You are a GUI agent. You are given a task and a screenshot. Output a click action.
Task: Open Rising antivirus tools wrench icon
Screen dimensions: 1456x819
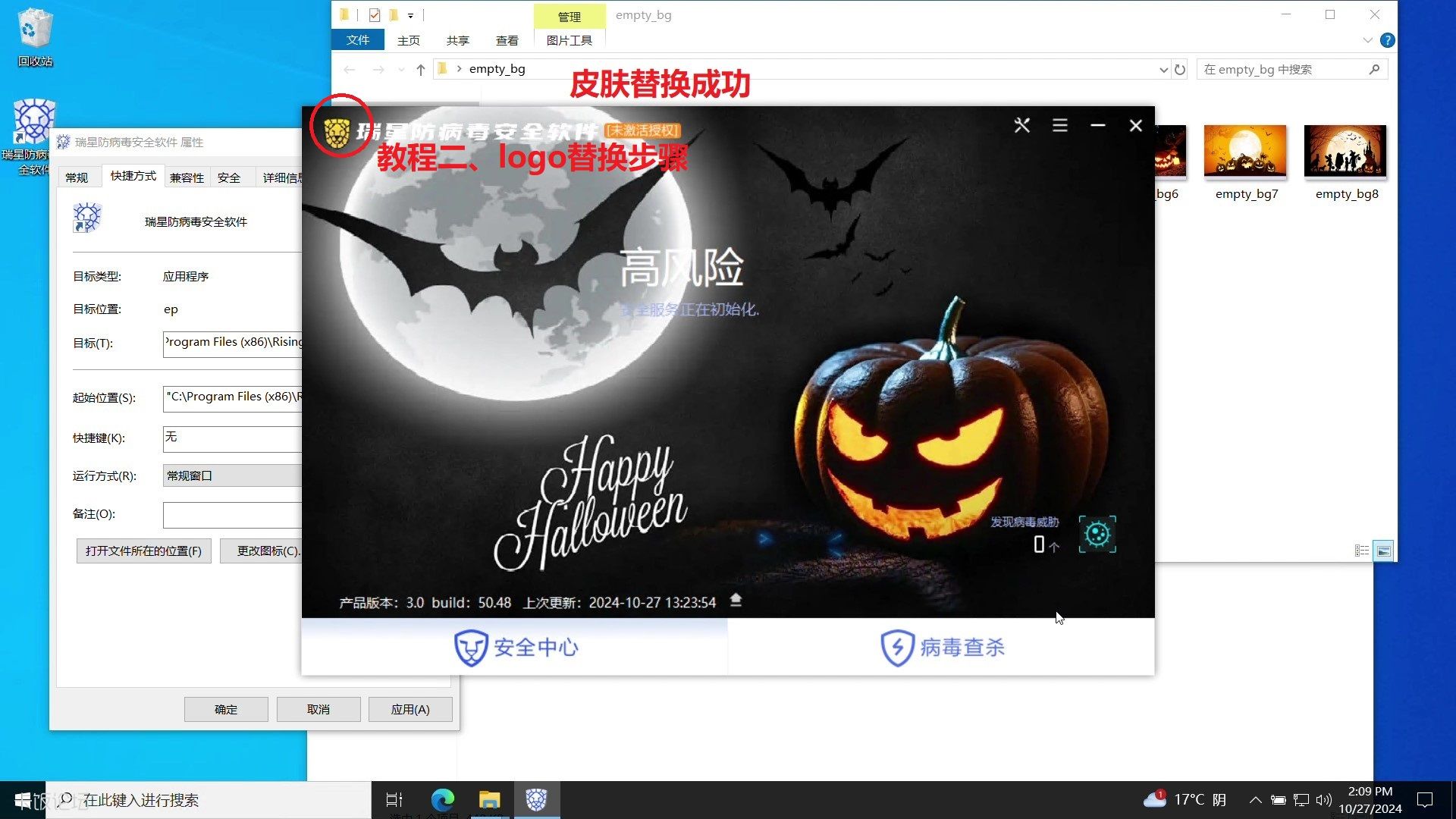(1022, 125)
